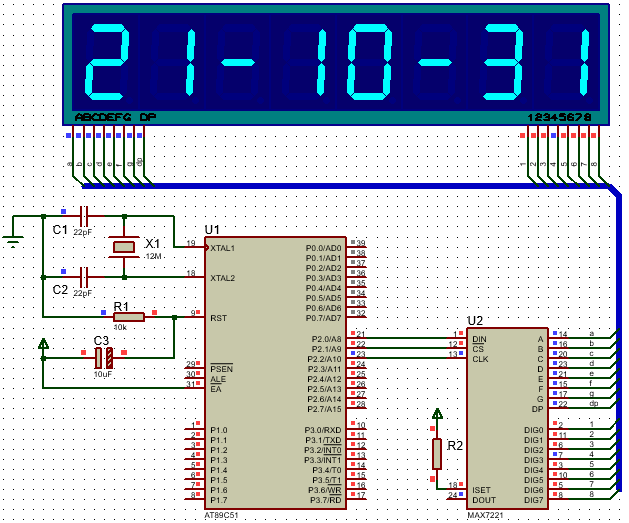Click the wire from P2.2/A10 to CLK
The width and height of the screenshot is (629, 523).
[407, 358]
